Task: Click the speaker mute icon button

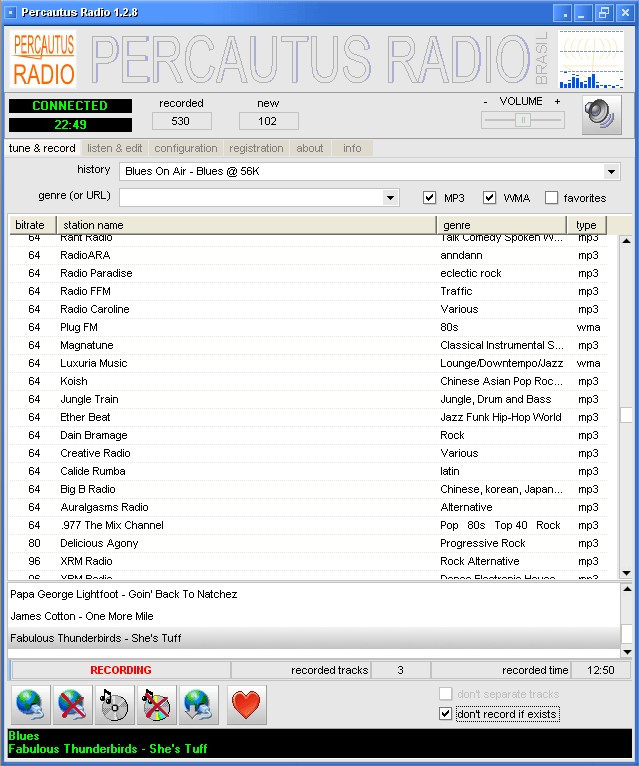Action: 601,114
